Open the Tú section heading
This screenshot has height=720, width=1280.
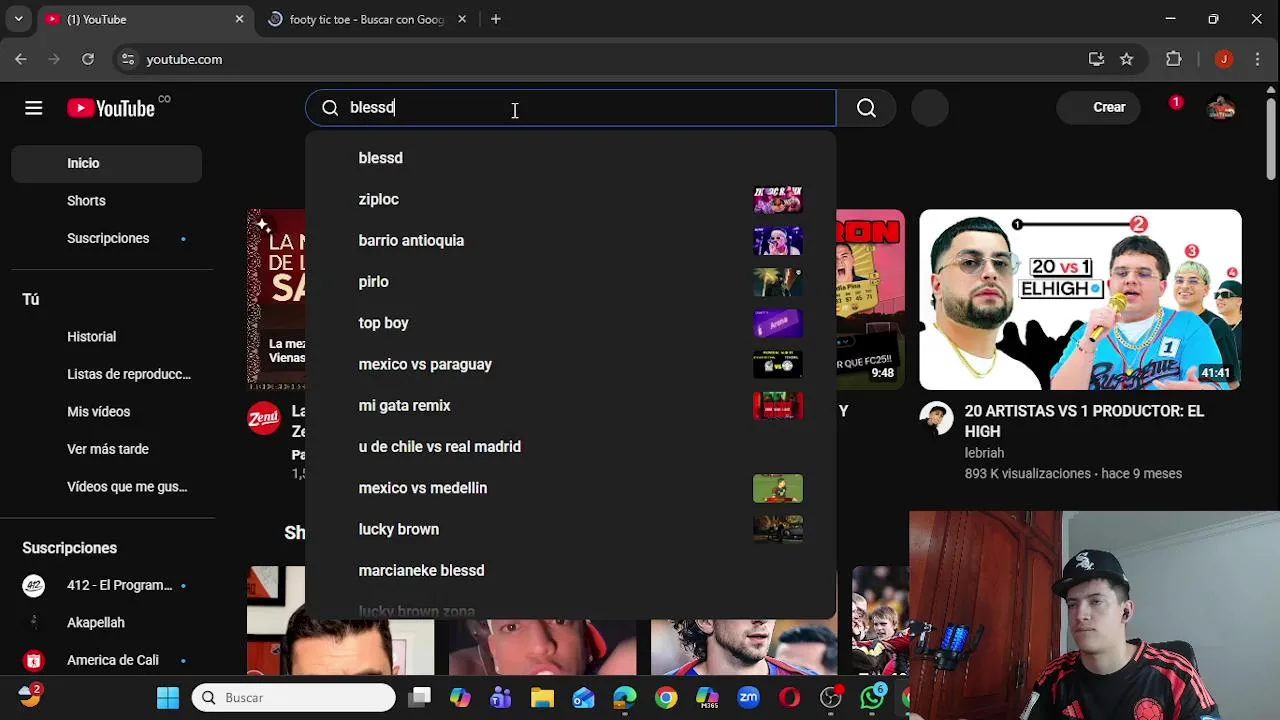coord(31,299)
